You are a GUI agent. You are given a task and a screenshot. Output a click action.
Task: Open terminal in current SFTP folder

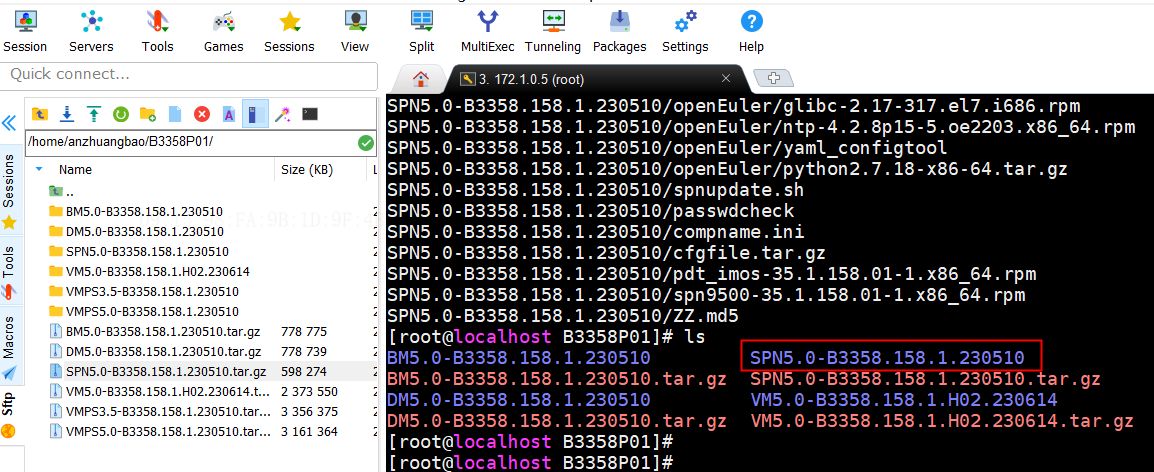310,114
